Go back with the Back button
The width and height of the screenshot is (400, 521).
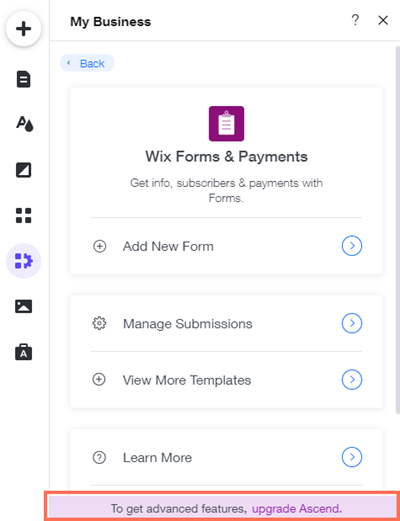click(87, 63)
